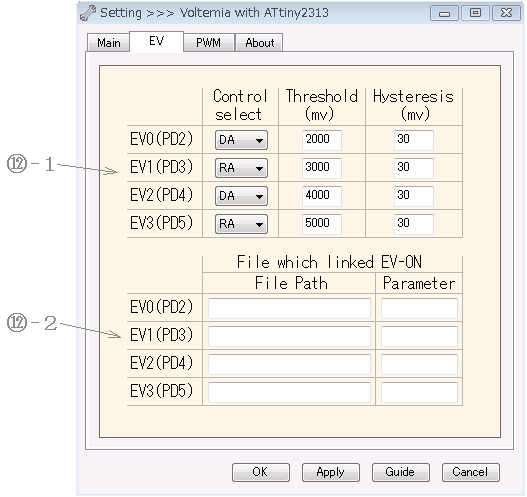527x497 pixels.
Task: Focus the EV2 threshold field showing 4000
Action: coord(322,196)
